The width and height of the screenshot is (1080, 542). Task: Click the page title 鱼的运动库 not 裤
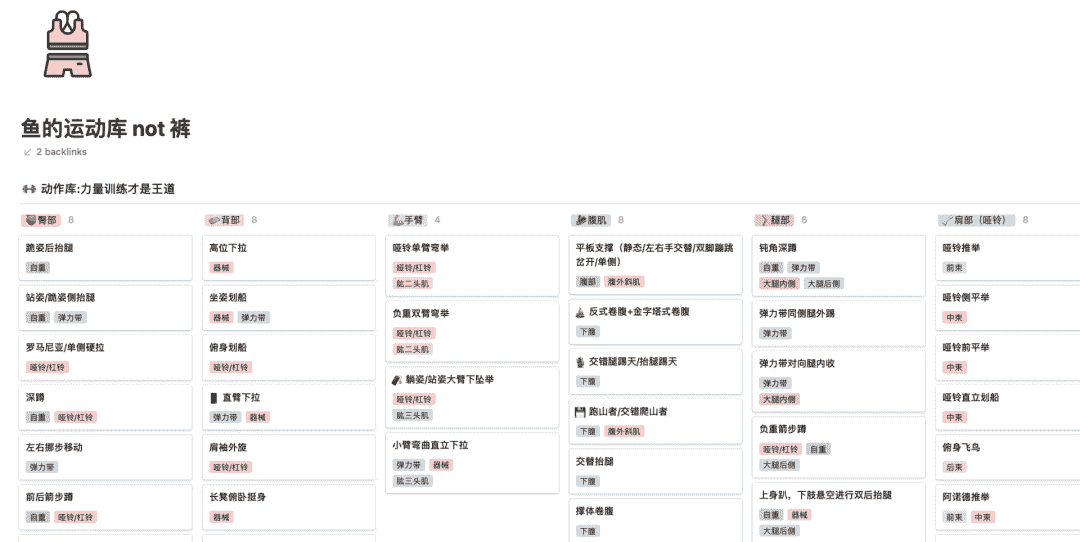pos(105,128)
